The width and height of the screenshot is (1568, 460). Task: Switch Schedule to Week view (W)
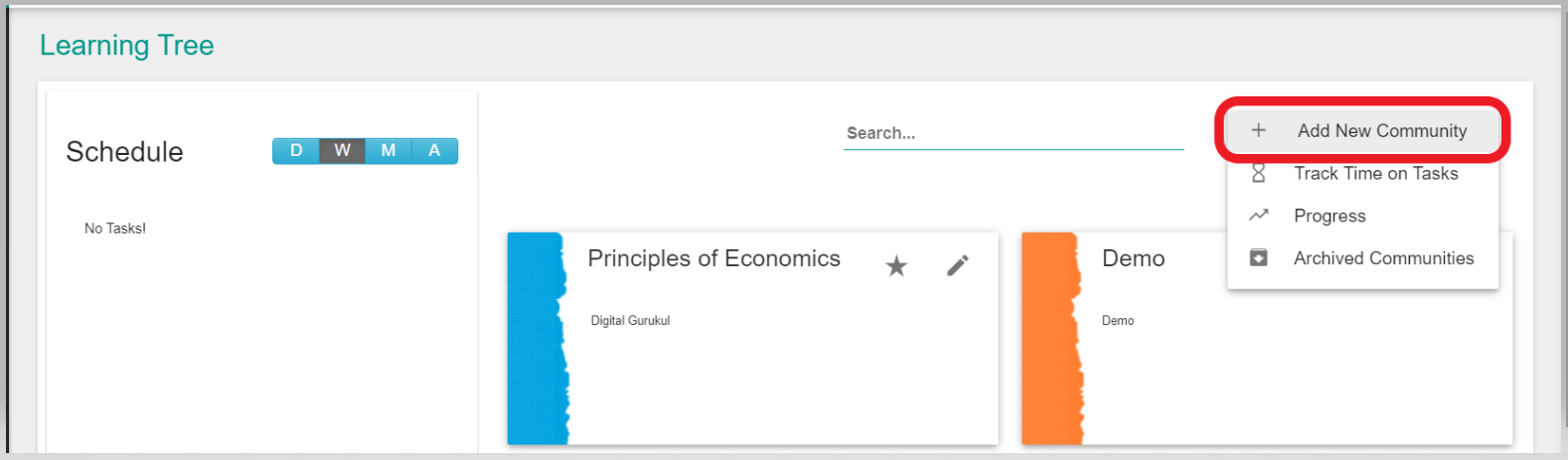tap(342, 151)
